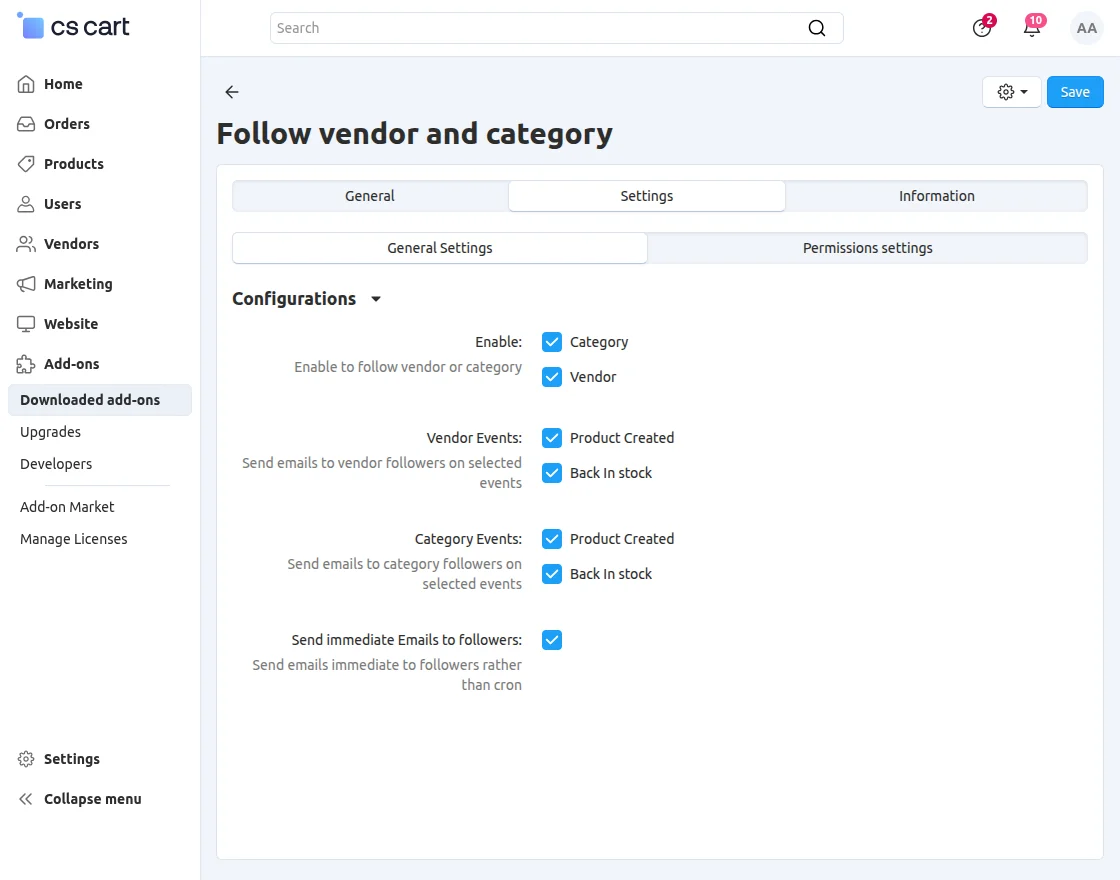Toggle Vendor Events Back In stock checkbox
The height and width of the screenshot is (880, 1120).
pyautogui.click(x=551, y=472)
